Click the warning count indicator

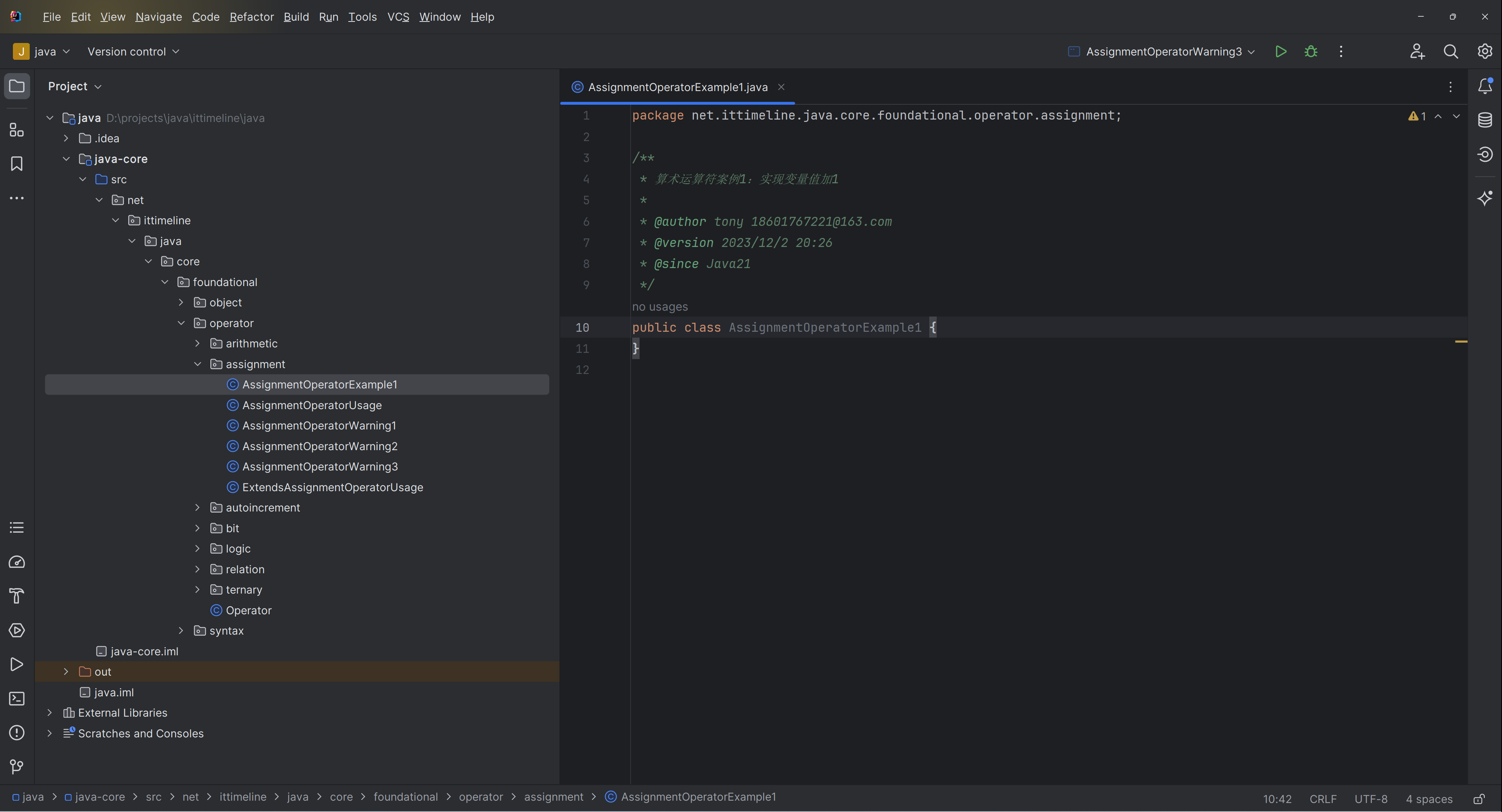[1417, 116]
